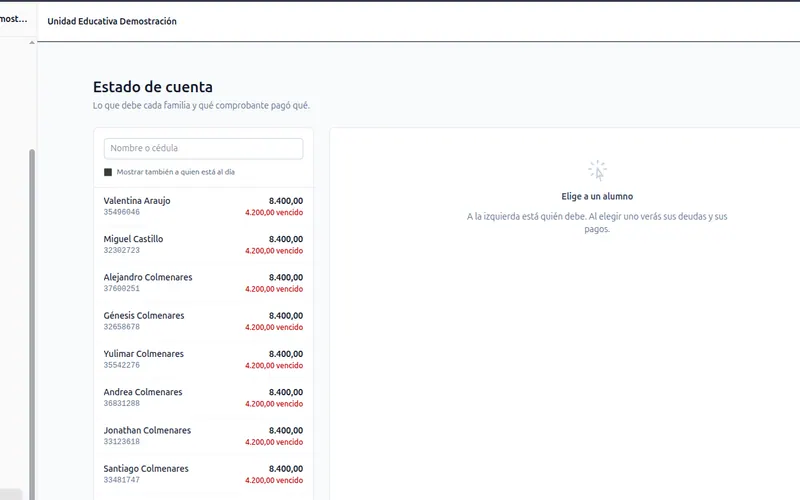This screenshot has height=500, width=800.
Task: Click cédula 37600251
Action: pos(121,289)
